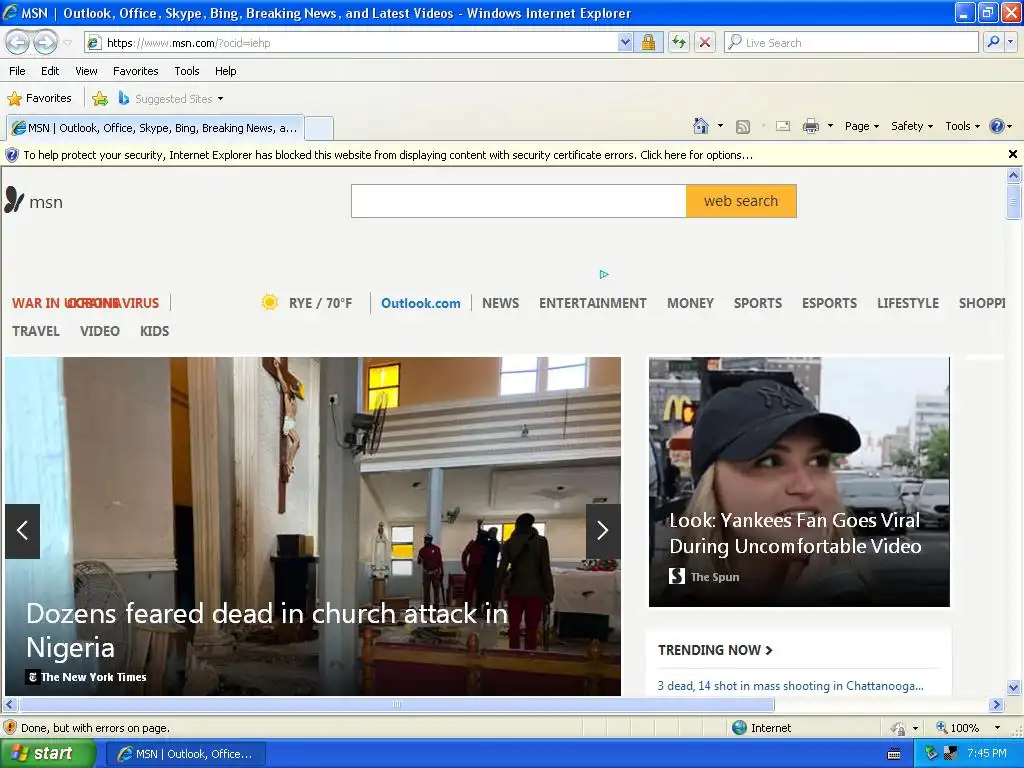1024x768 pixels.
Task: Open the Safety command bar menu
Action: [912, 126]
